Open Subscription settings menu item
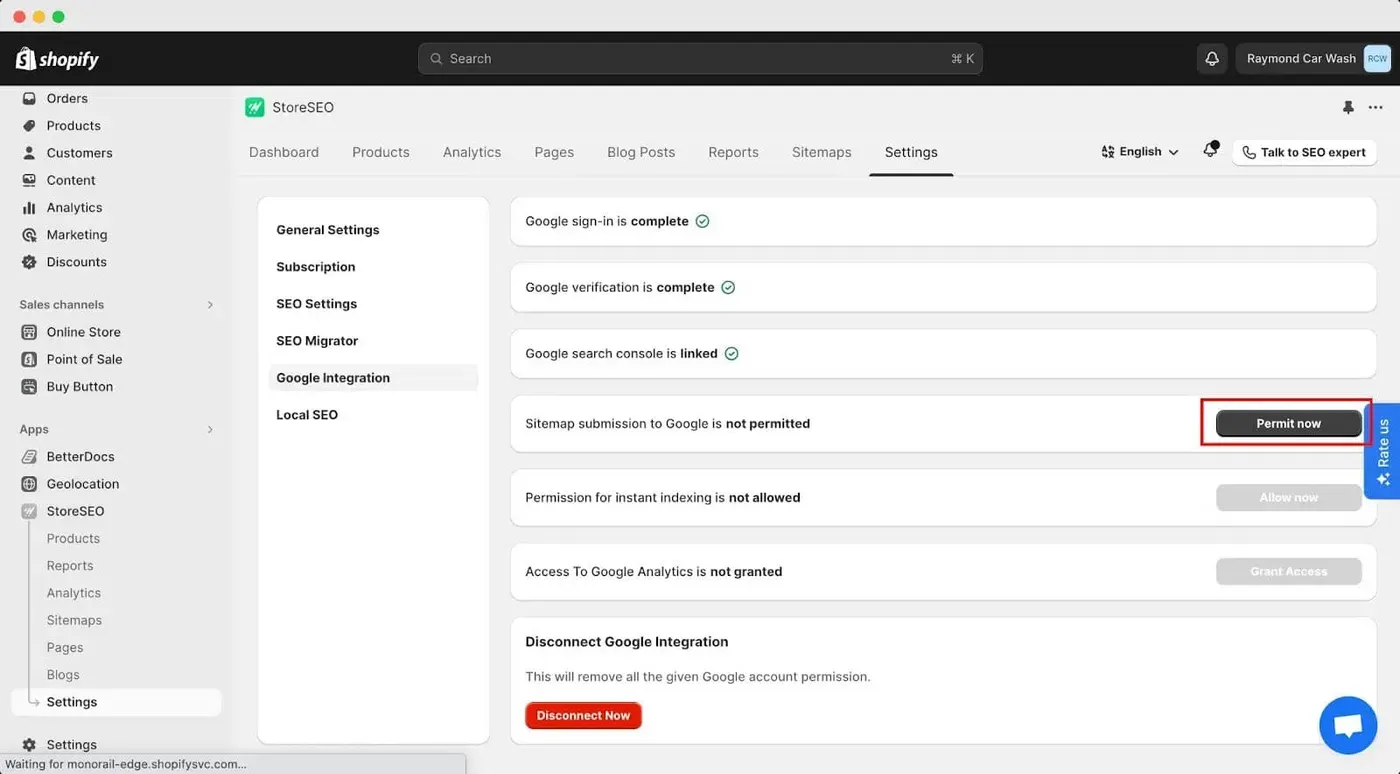The height and width of the screenshot is (774, 1400). tap(316, 267)
